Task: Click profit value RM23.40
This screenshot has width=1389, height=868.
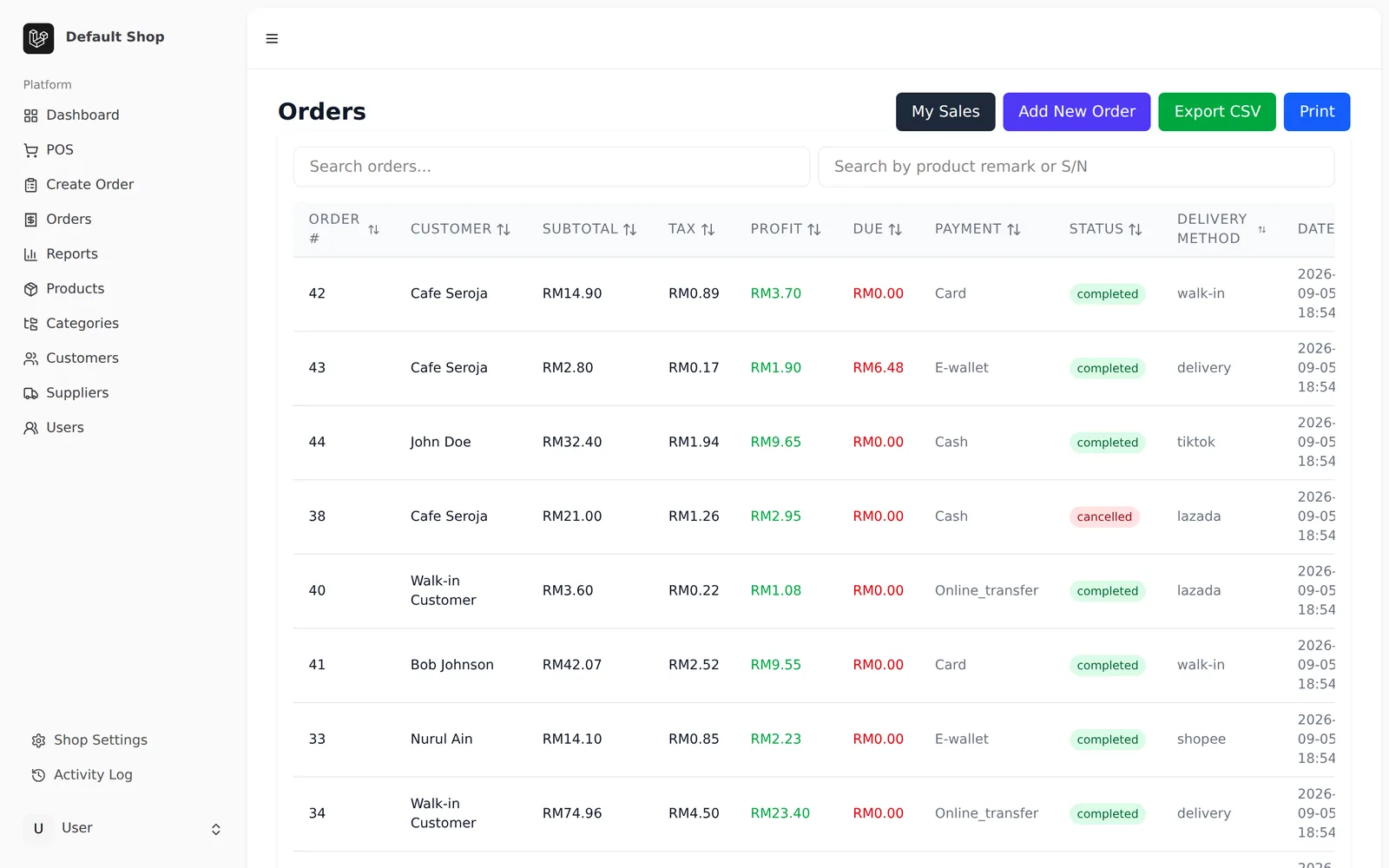Action: [780, 814]
